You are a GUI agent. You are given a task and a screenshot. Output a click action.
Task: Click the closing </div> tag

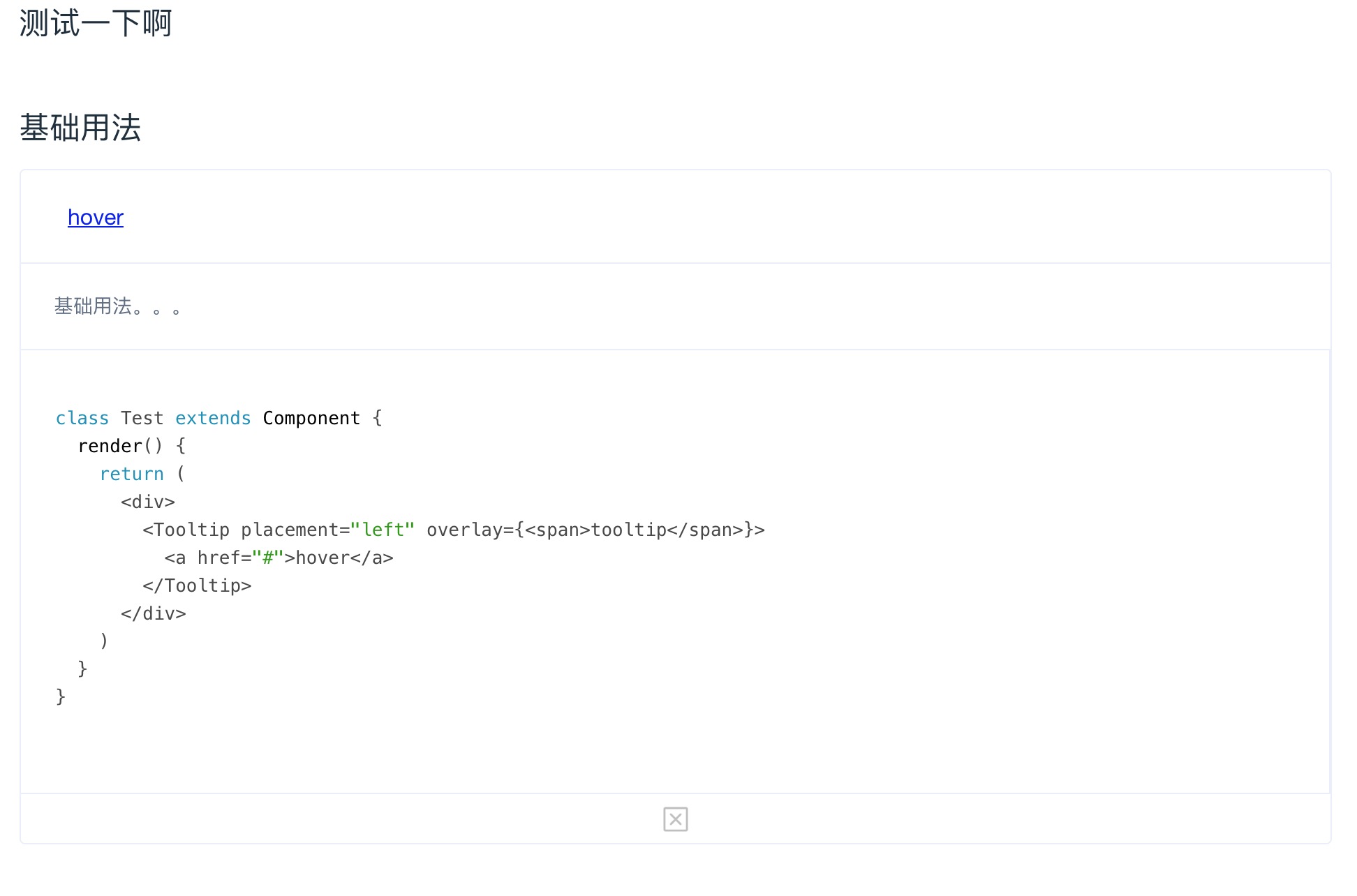154,613
